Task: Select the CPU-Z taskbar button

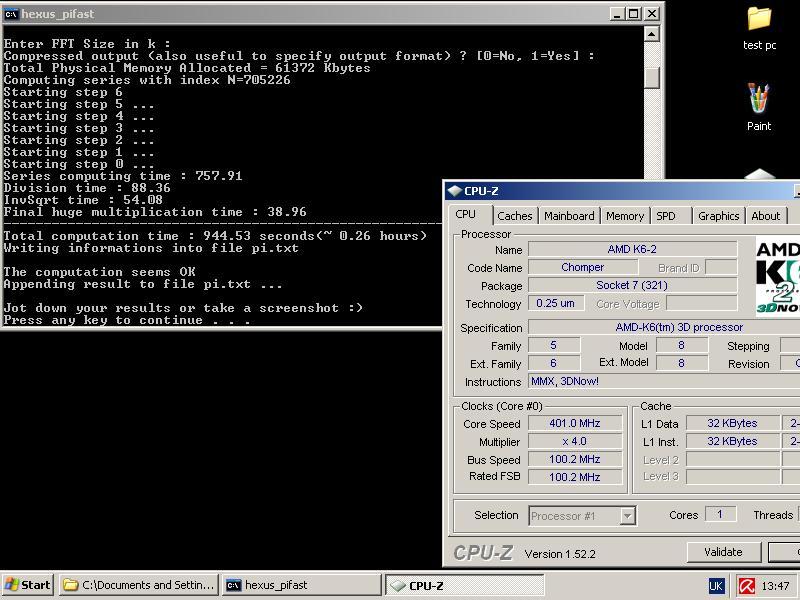Action: [x=464, y=585]
